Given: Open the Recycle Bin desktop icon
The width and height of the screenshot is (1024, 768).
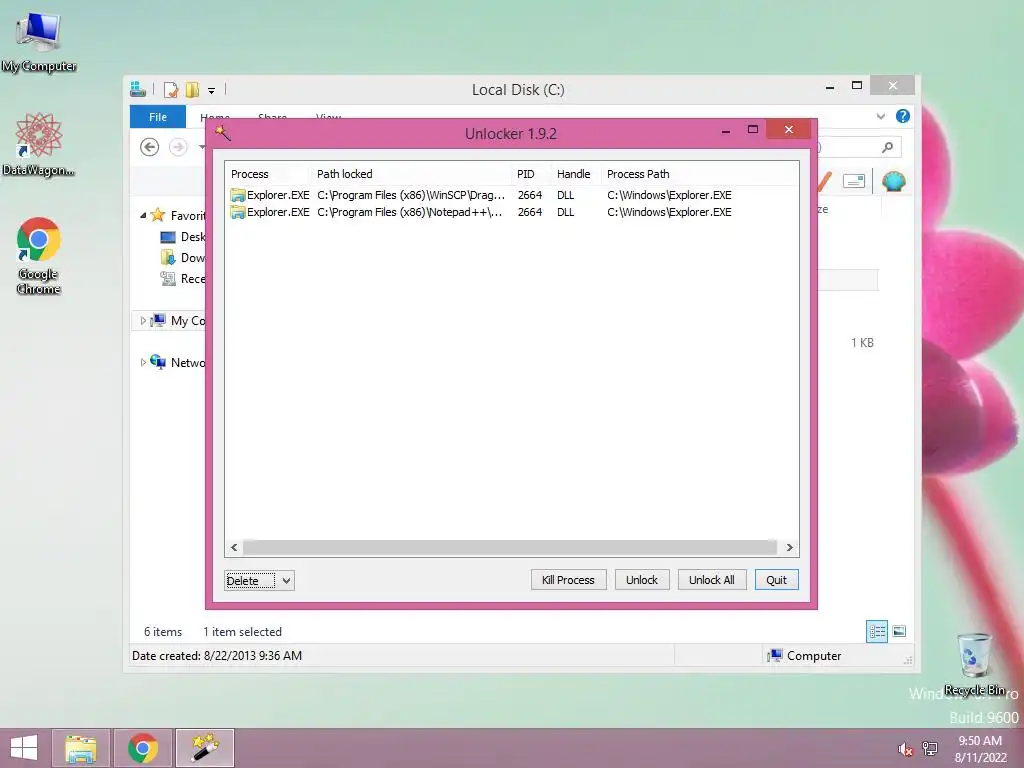Looking at the screenshot, I should (x=974, y=664).
